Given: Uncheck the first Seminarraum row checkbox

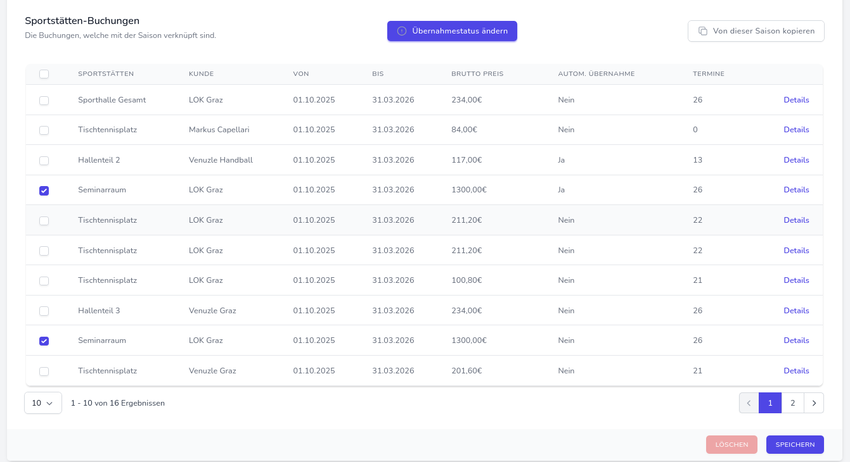Looking at the screenshot, I should click(44, 190).
